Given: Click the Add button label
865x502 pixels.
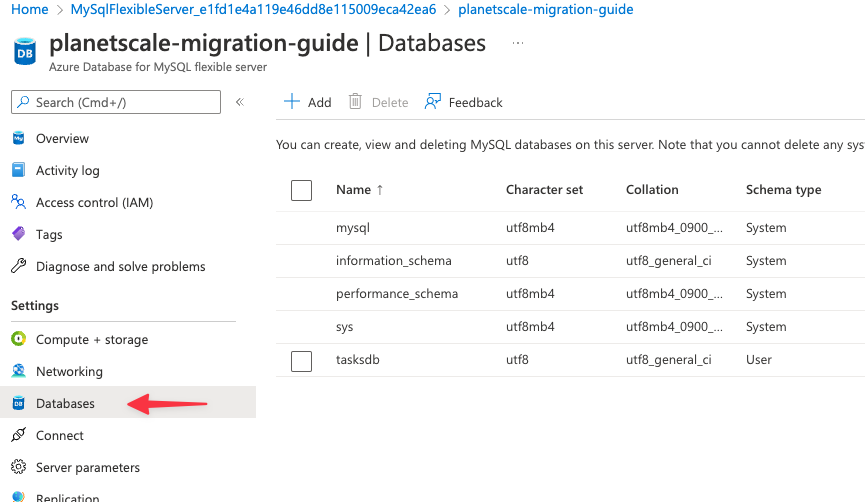Looking at the screenshot, I should pos(319,102).
